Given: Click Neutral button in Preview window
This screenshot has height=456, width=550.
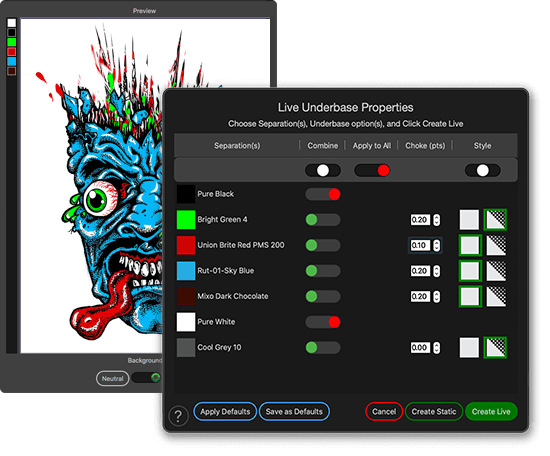Looking at the screenshot, I should coord(113,378).
